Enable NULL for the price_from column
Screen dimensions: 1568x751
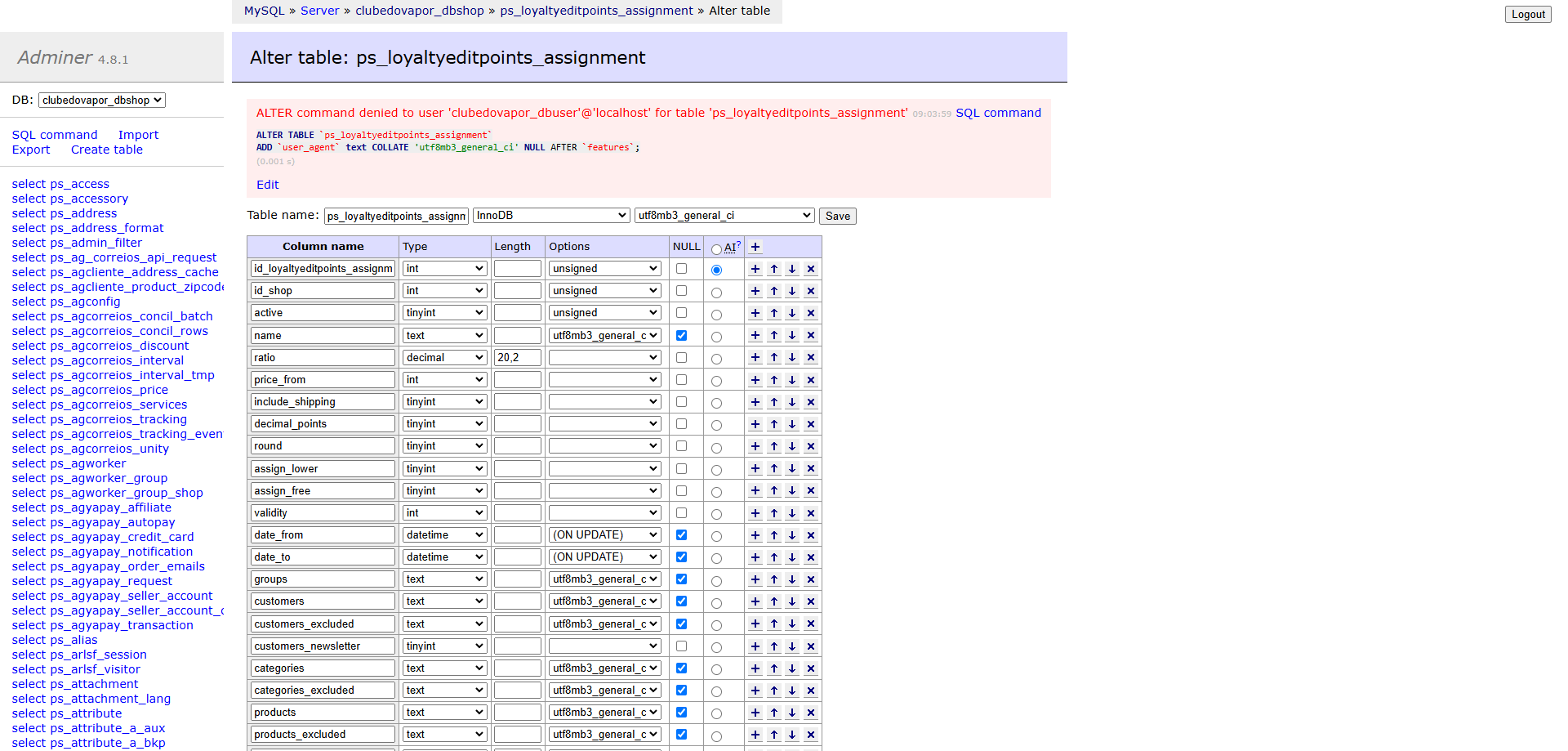click(681, 379)
